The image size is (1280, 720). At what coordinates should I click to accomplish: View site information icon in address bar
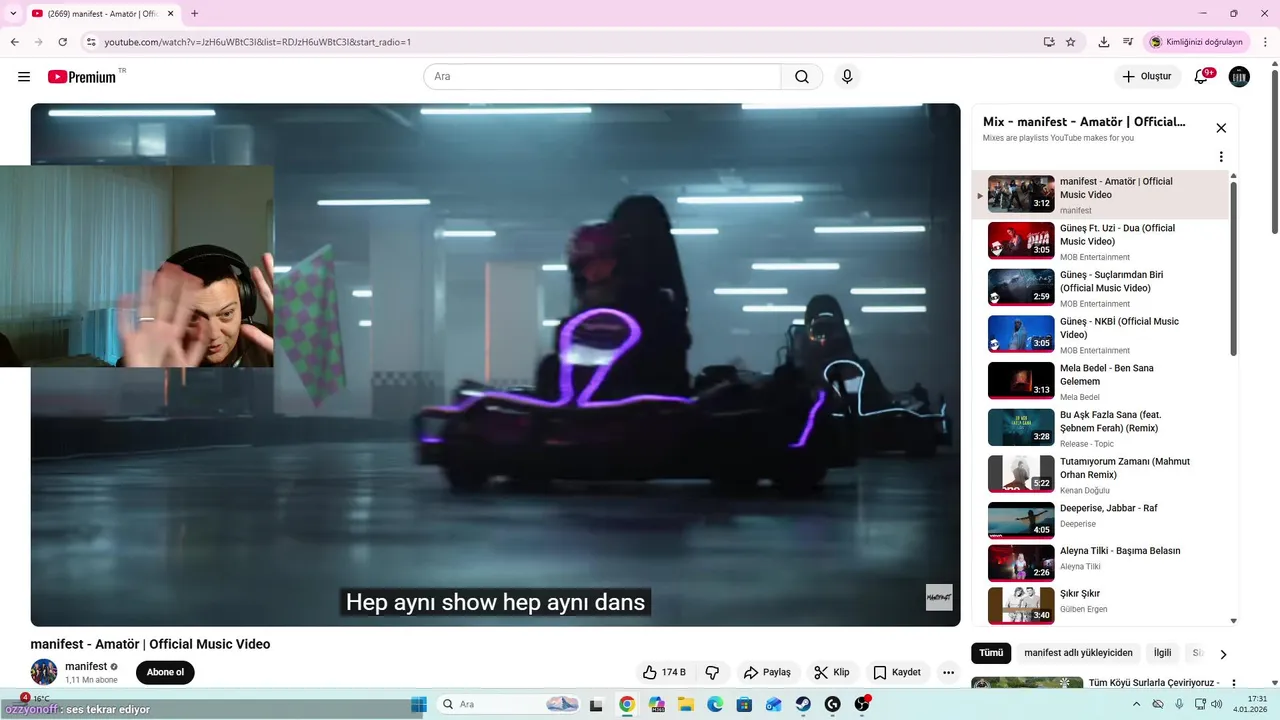click(x=91, y=42)
